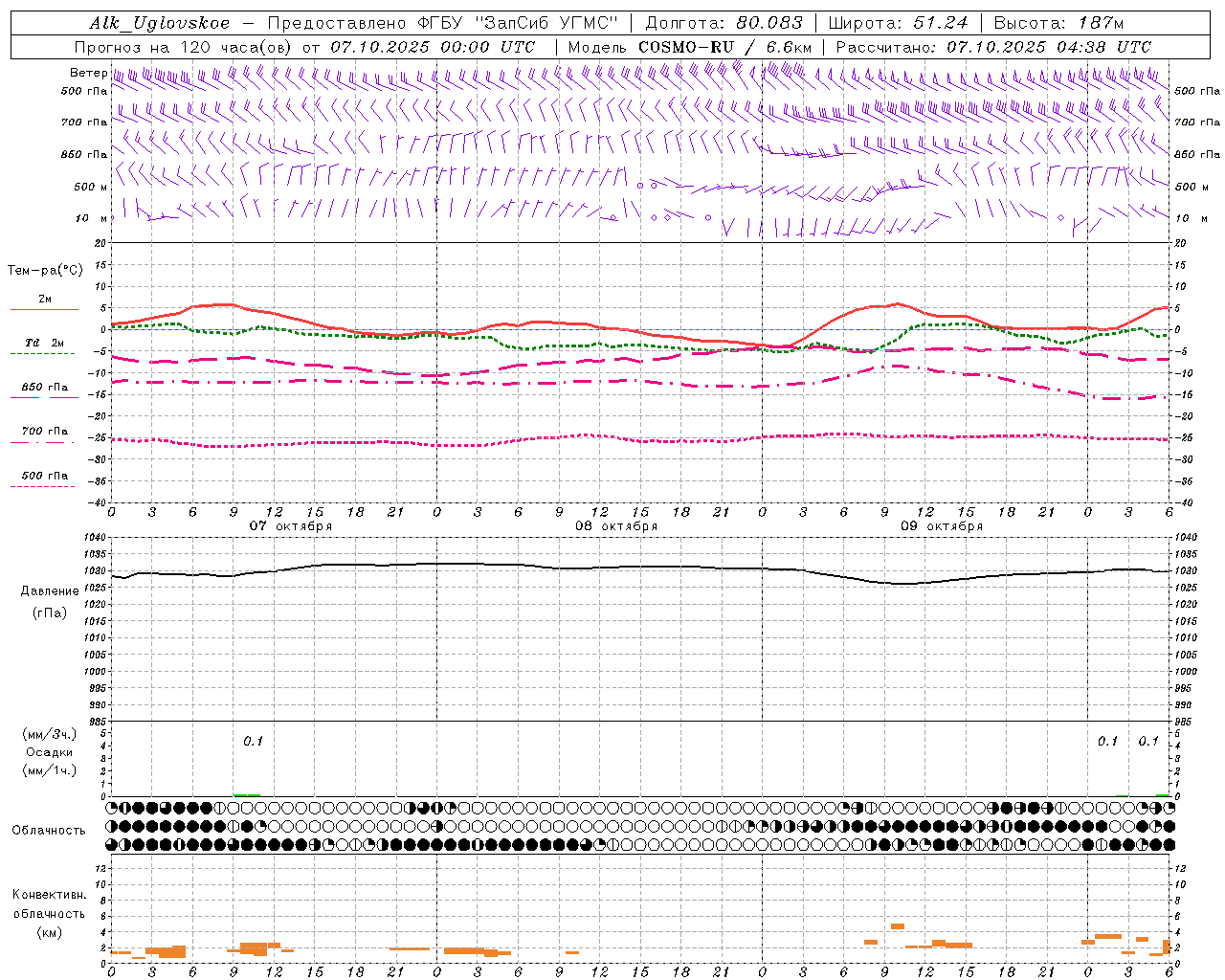Click computed time 'Рассчитано: 07.10.2025 04:38 UTC'
The width and height of the screenshot is (1225, 980).
pos(993,47)
